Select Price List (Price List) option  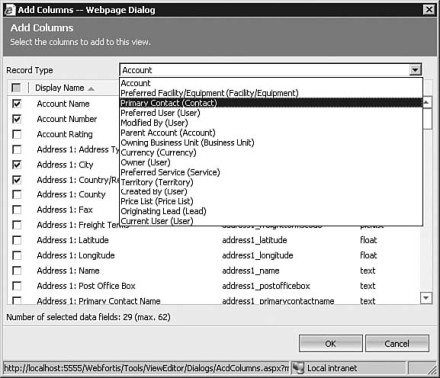point(271,201)
